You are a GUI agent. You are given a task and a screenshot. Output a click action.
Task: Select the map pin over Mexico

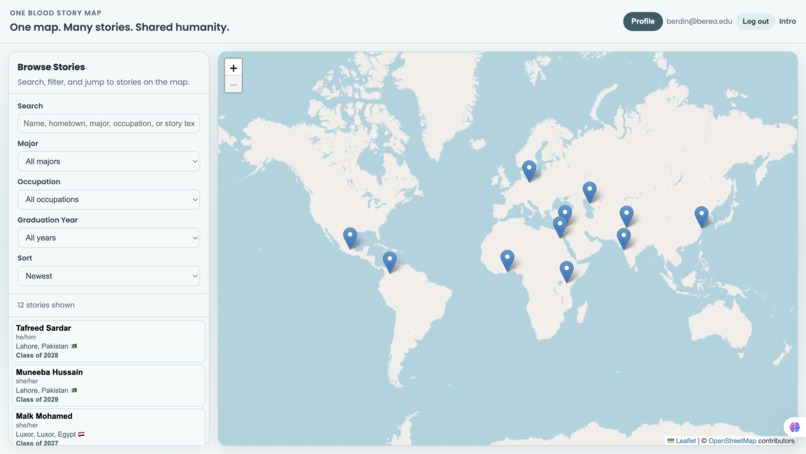tap(350, 238)
